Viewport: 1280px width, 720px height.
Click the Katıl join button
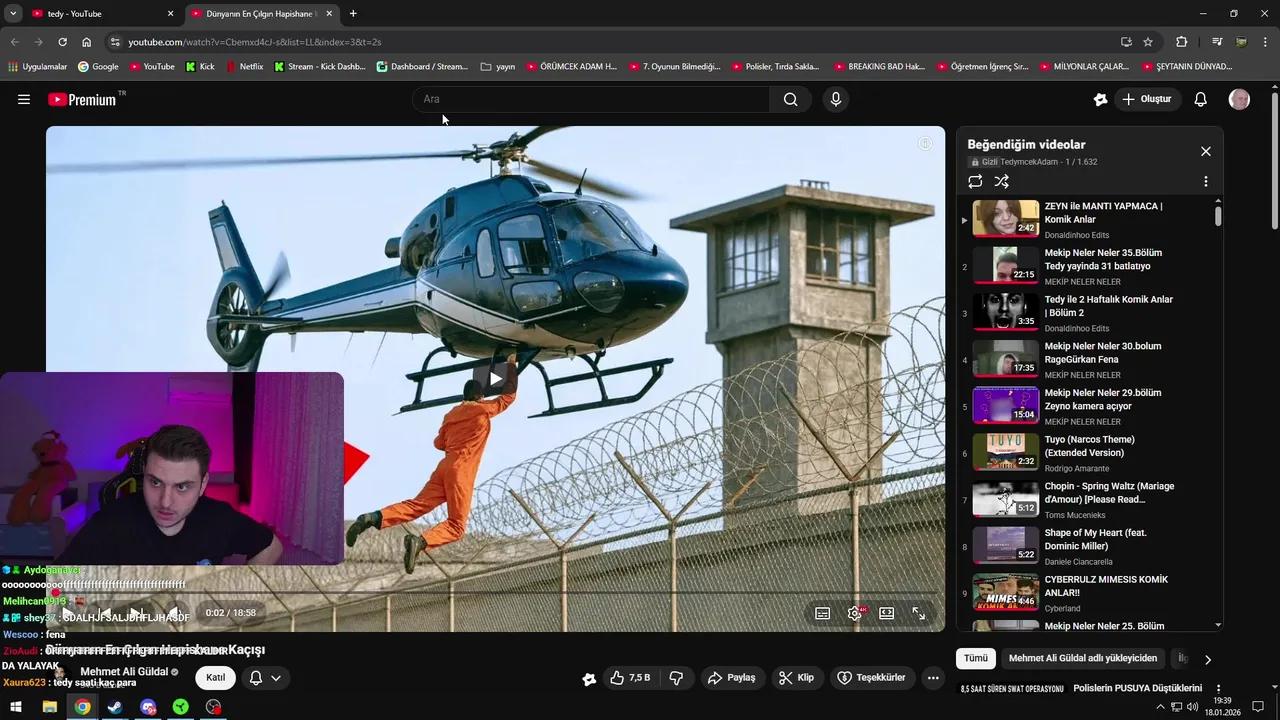pos(216,677)
